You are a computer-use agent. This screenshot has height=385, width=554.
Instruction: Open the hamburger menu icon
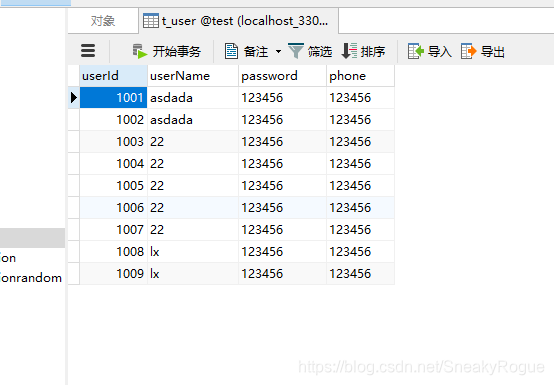(88, 51)
